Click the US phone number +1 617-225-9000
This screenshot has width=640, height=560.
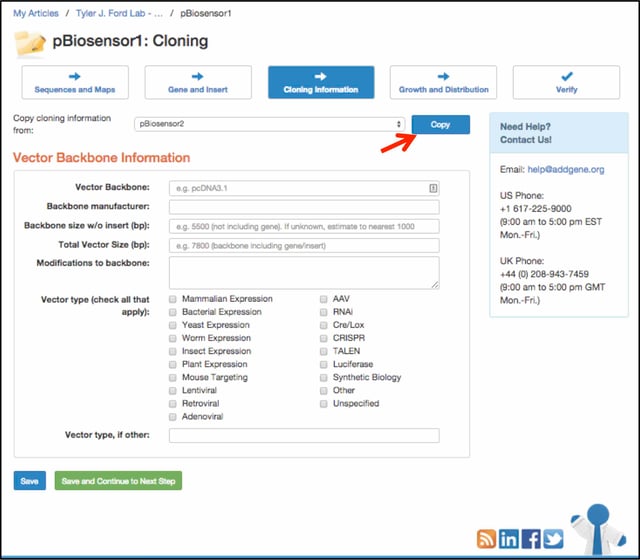pos(536,209)
